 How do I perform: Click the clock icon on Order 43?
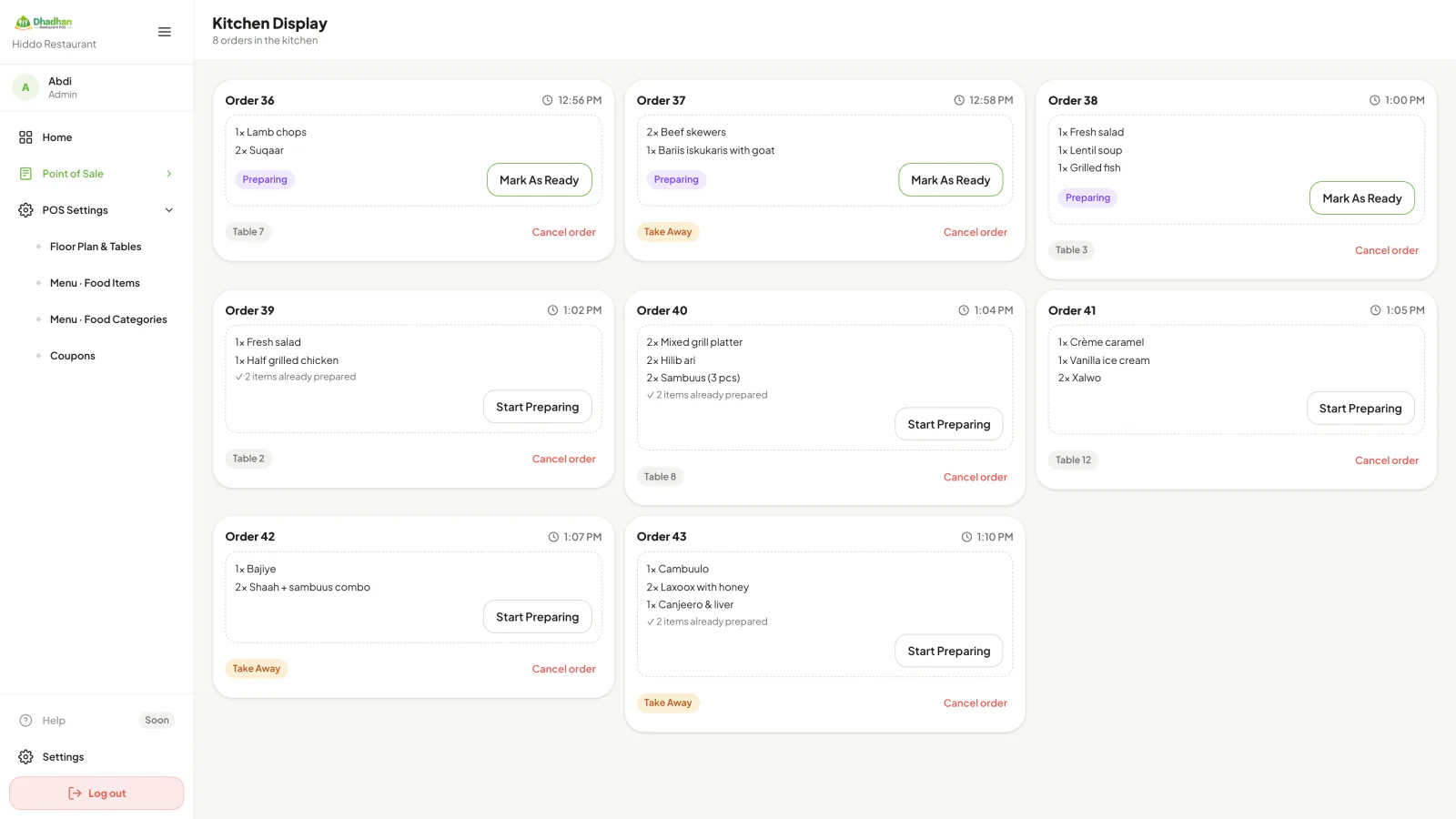[966, 537]
